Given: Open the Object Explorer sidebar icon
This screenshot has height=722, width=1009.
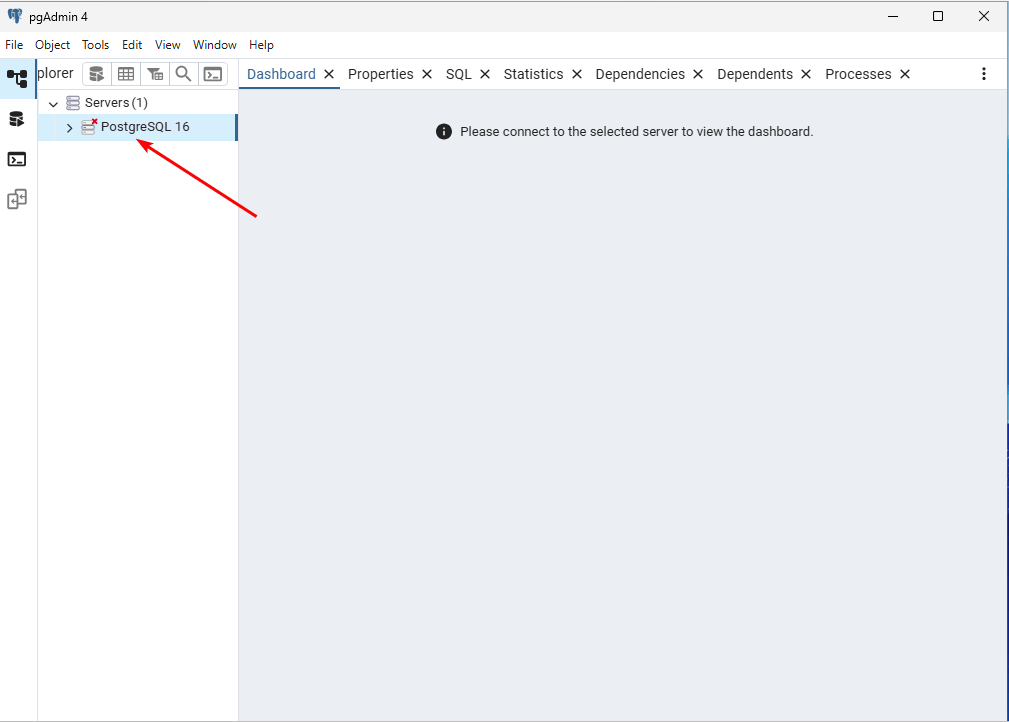Looking at the screenshot, I should click(17, 78).
